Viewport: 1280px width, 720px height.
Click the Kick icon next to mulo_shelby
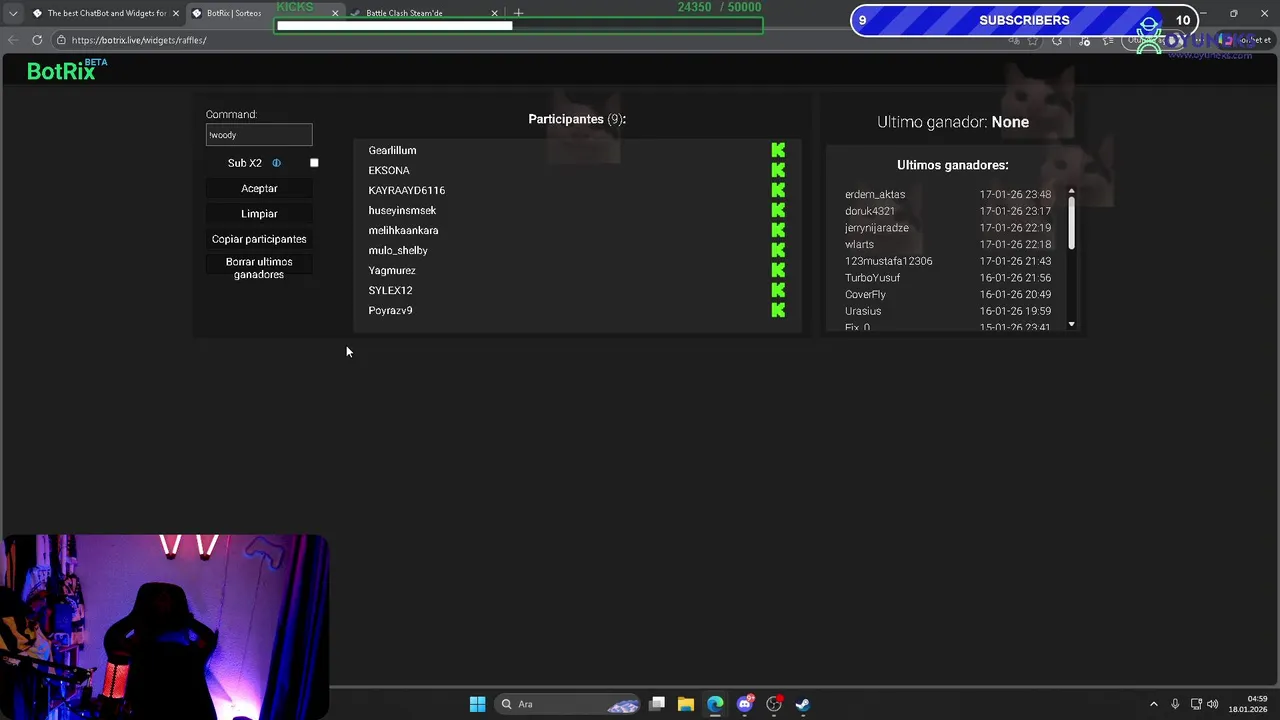(x=778, y=250)
